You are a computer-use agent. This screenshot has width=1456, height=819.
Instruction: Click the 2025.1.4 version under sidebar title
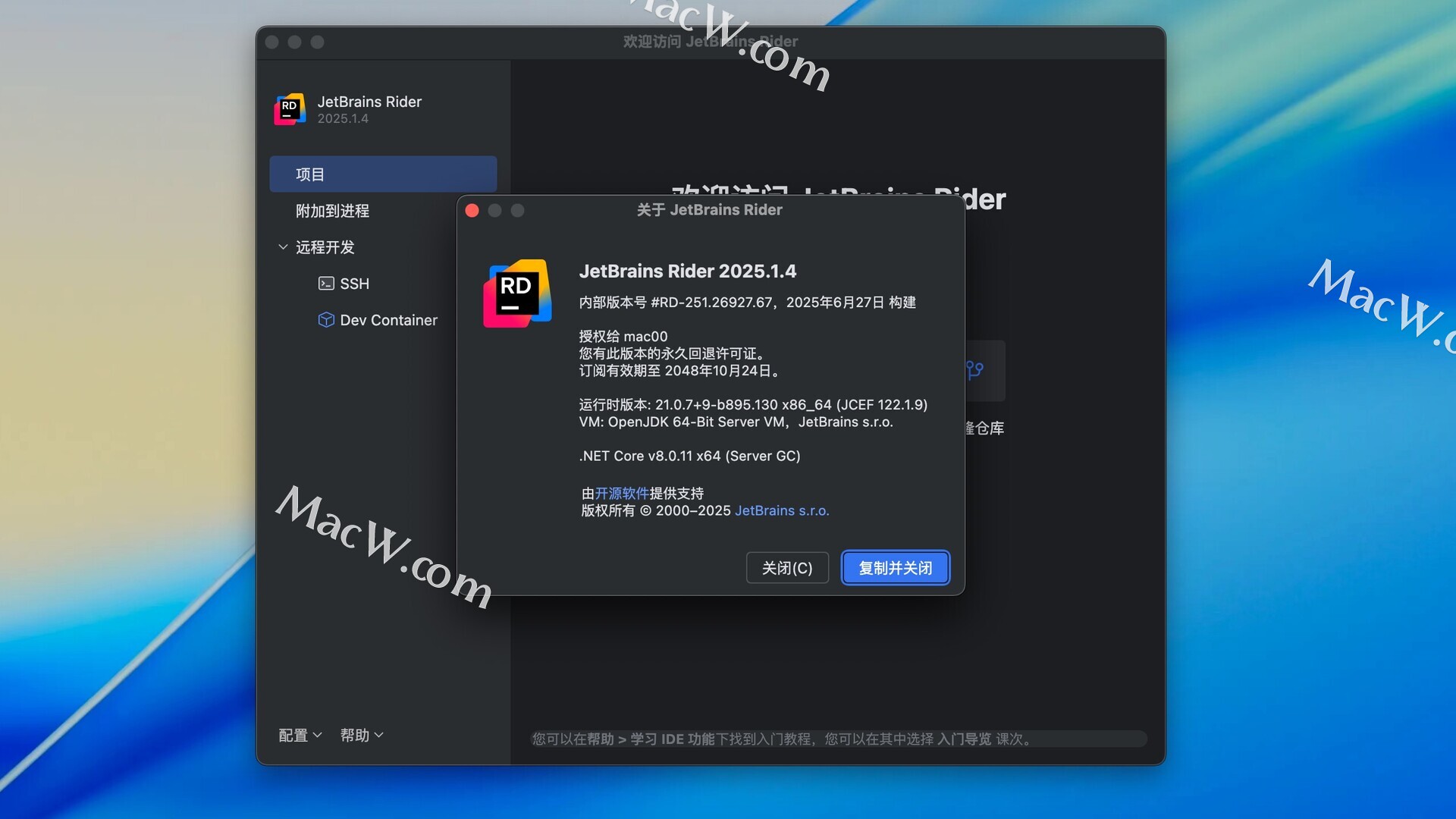click(x=343, y=119)
